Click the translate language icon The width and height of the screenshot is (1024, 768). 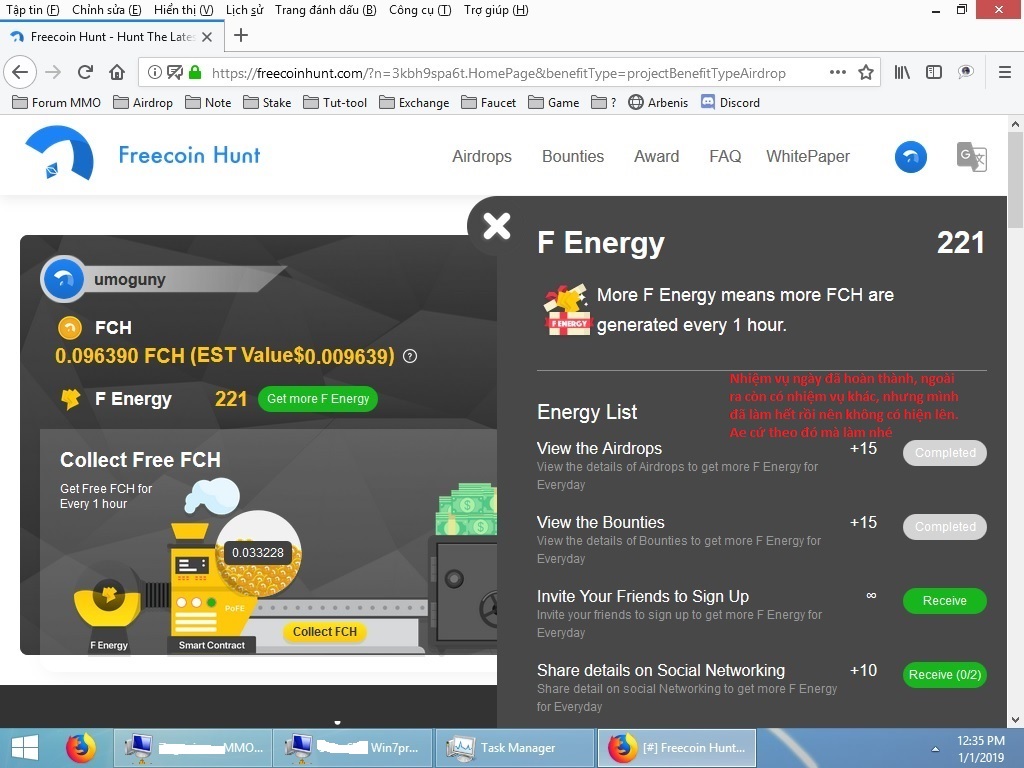coord(971,157)
